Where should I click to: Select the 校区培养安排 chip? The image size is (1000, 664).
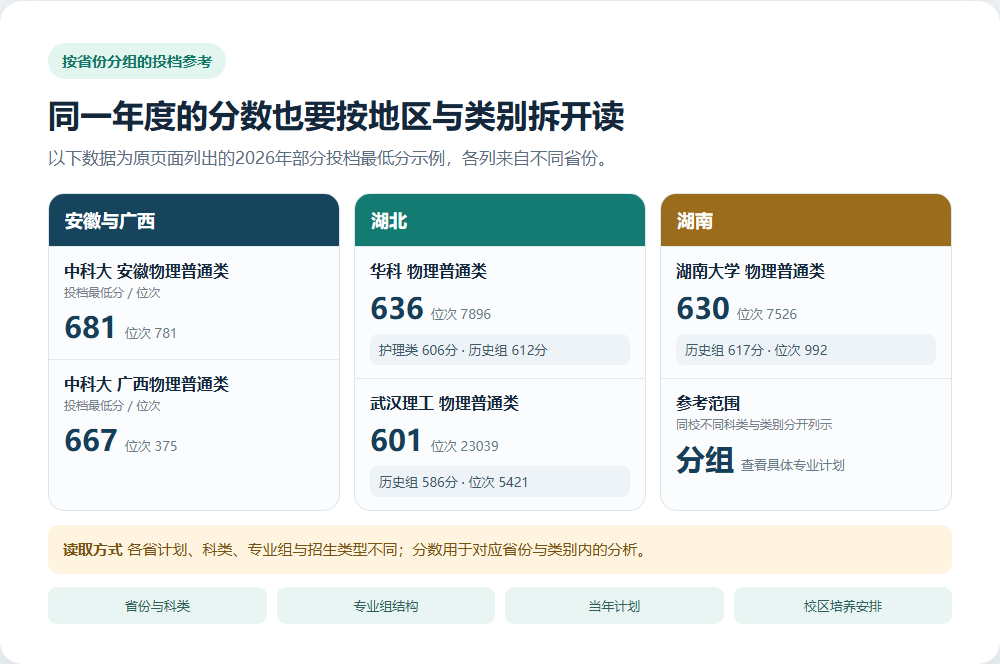coord(842,605)
